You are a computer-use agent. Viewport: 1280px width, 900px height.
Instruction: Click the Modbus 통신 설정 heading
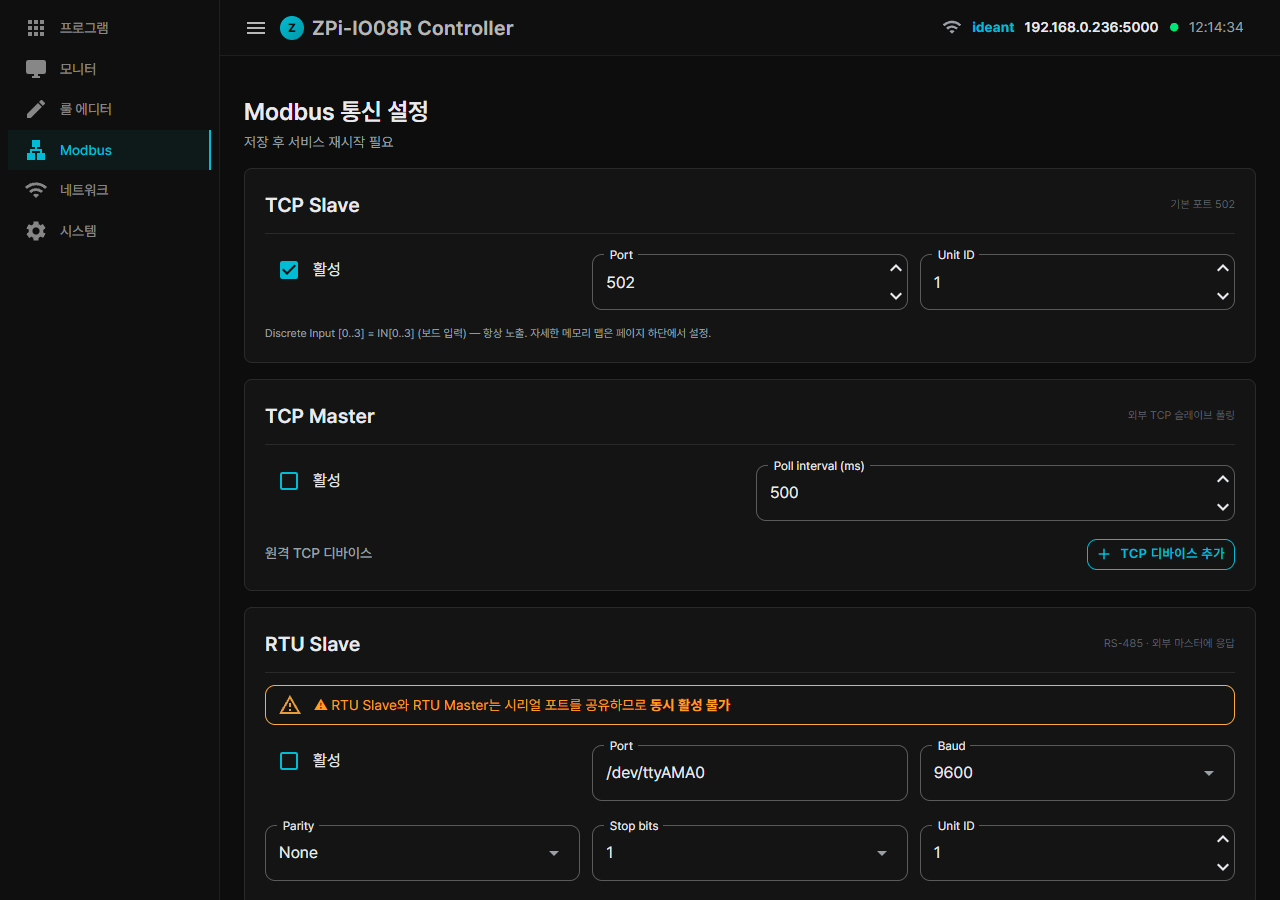point(336,111)
